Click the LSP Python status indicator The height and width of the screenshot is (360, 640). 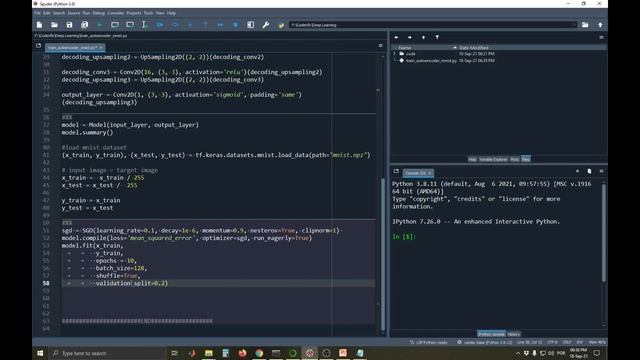click(x=429, y=342)
